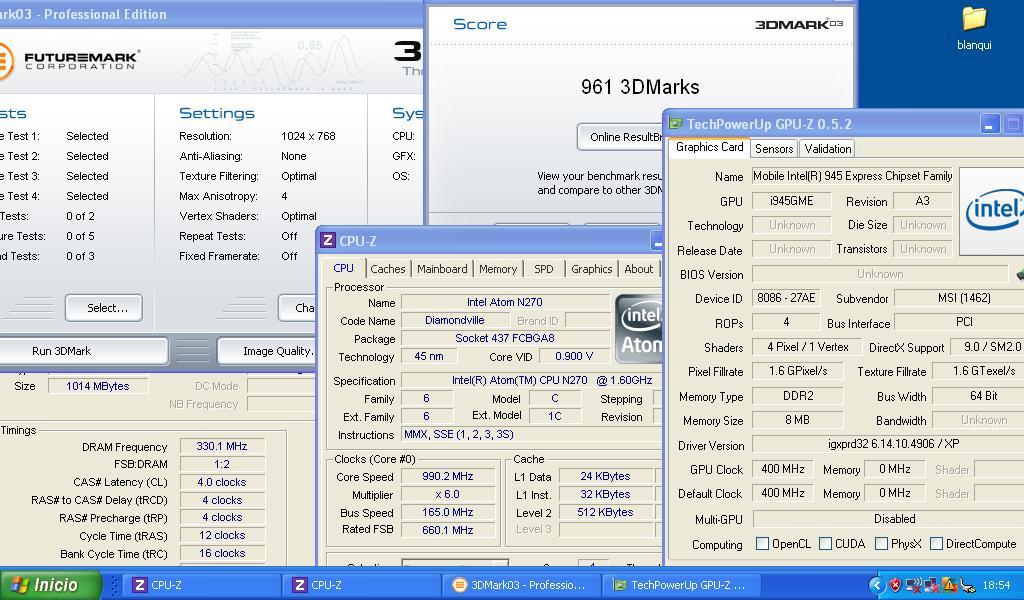The width and height of the screenshot is (1024, 600).
Task: Click the CPU-Z title bar Z icon
Action: (x=328, y=241)
